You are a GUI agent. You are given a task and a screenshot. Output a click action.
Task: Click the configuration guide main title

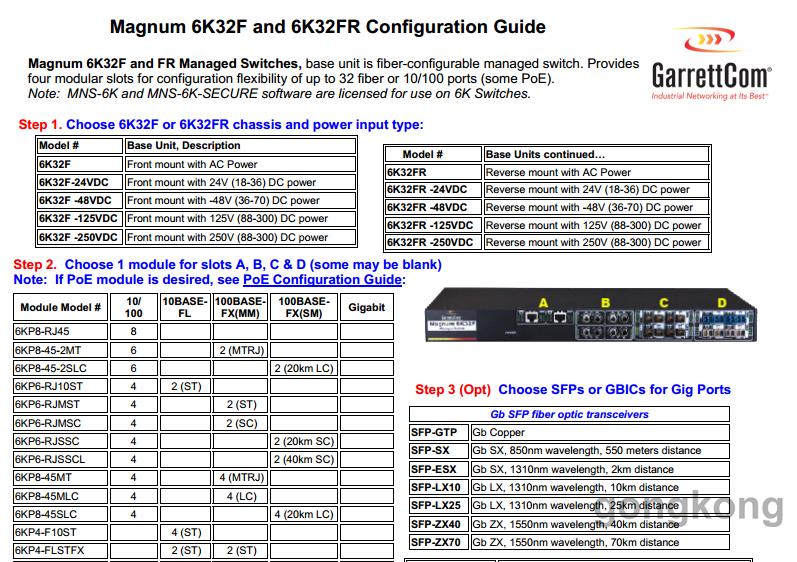click(x=328, y=27)
